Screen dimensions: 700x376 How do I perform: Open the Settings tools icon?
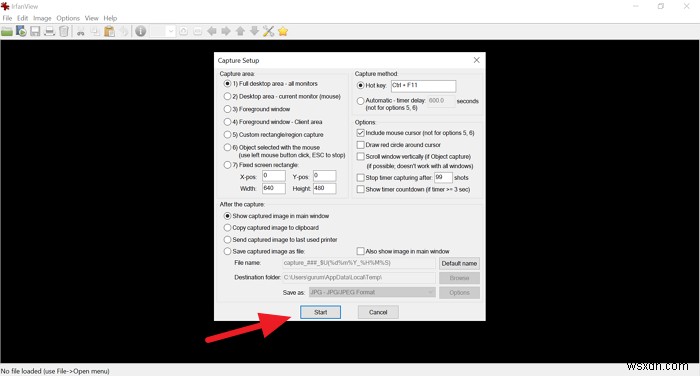(x=268, y=31)
